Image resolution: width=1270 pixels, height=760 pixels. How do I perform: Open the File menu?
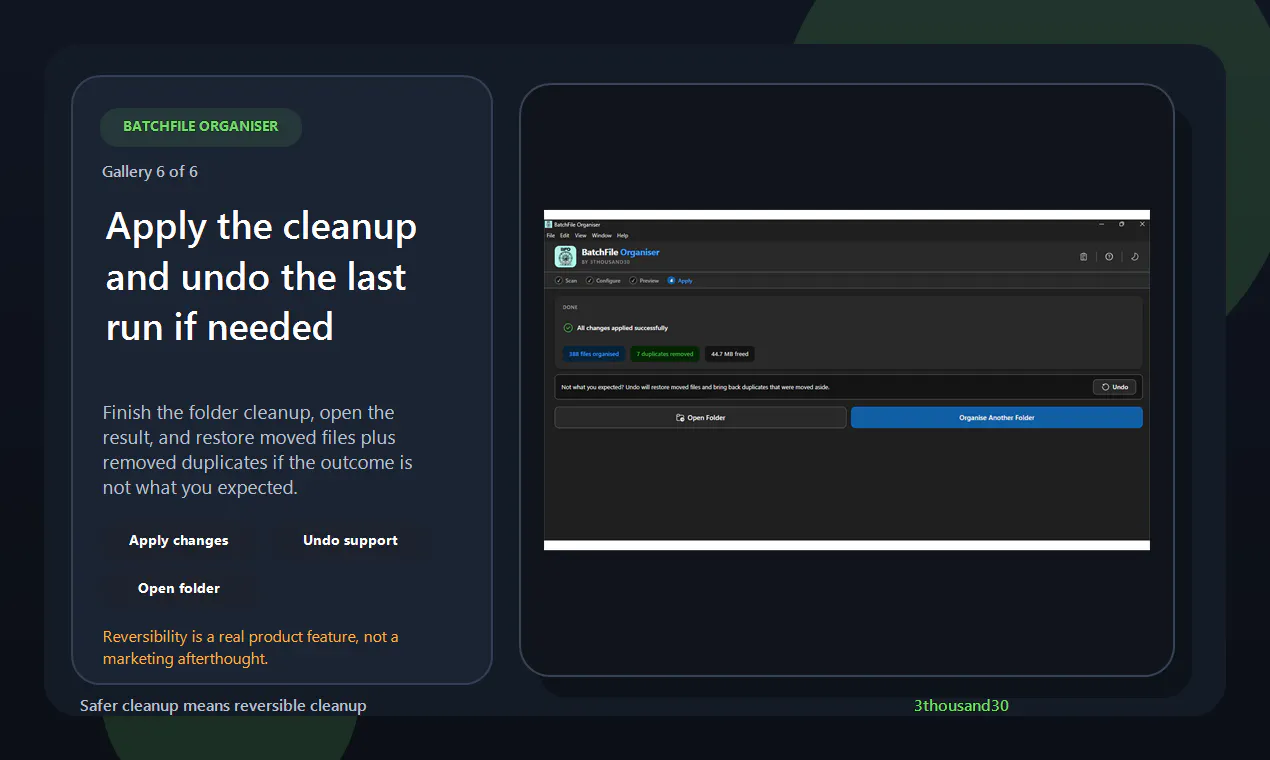[x=551, y=236]
